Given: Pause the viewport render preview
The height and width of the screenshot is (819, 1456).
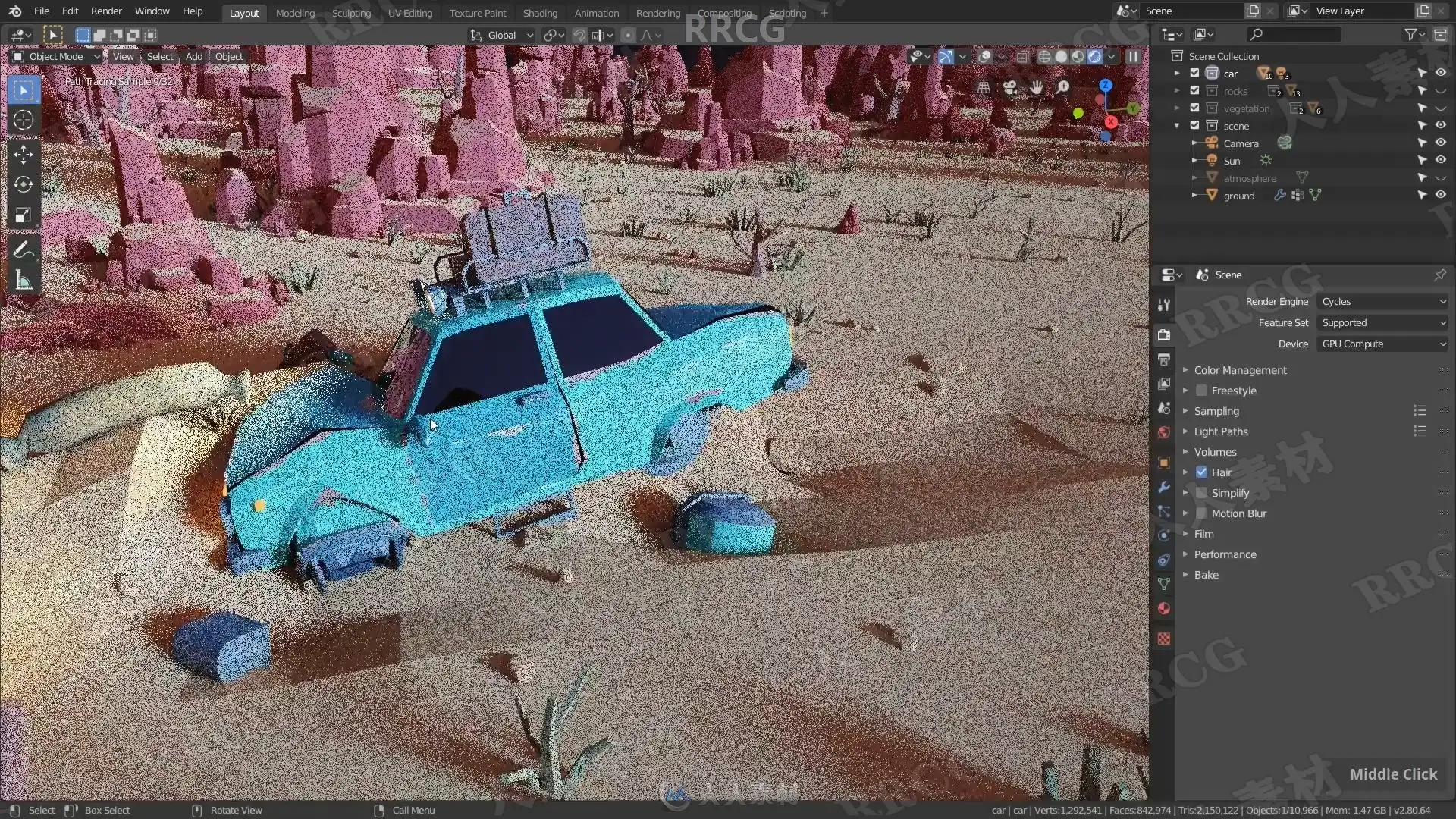Looking at the screenshot, I should [1133, 56].
